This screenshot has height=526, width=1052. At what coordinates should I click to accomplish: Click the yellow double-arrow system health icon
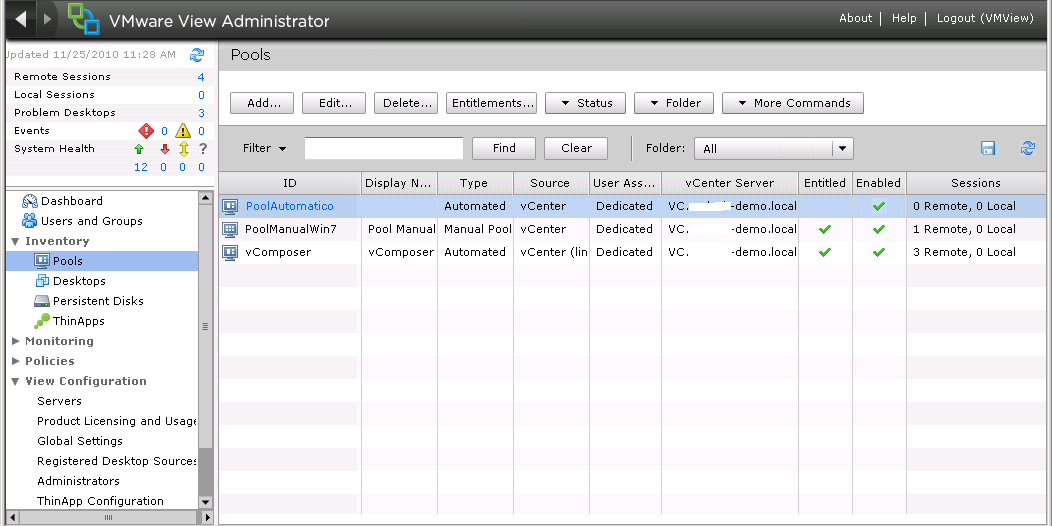tap(183, 149)
